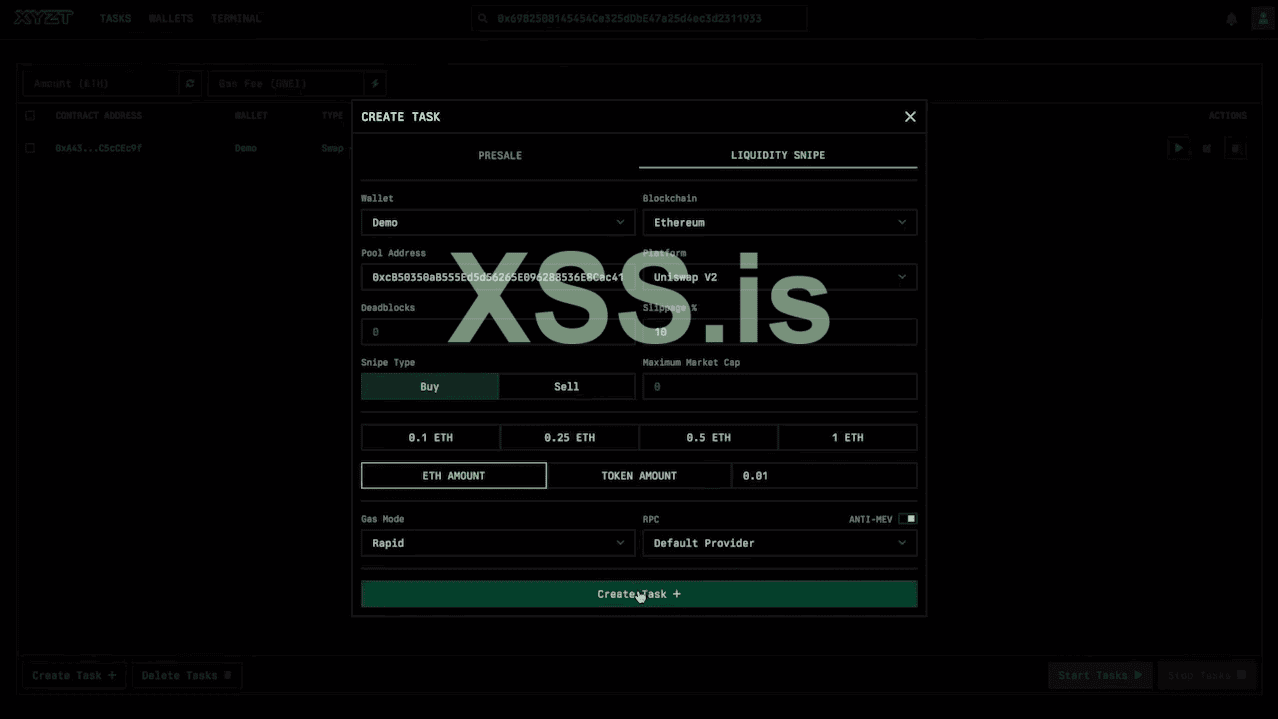The image size is (1278, 719).
Task: Pick the 1 ETH preset
Action: tap(848, 438)
